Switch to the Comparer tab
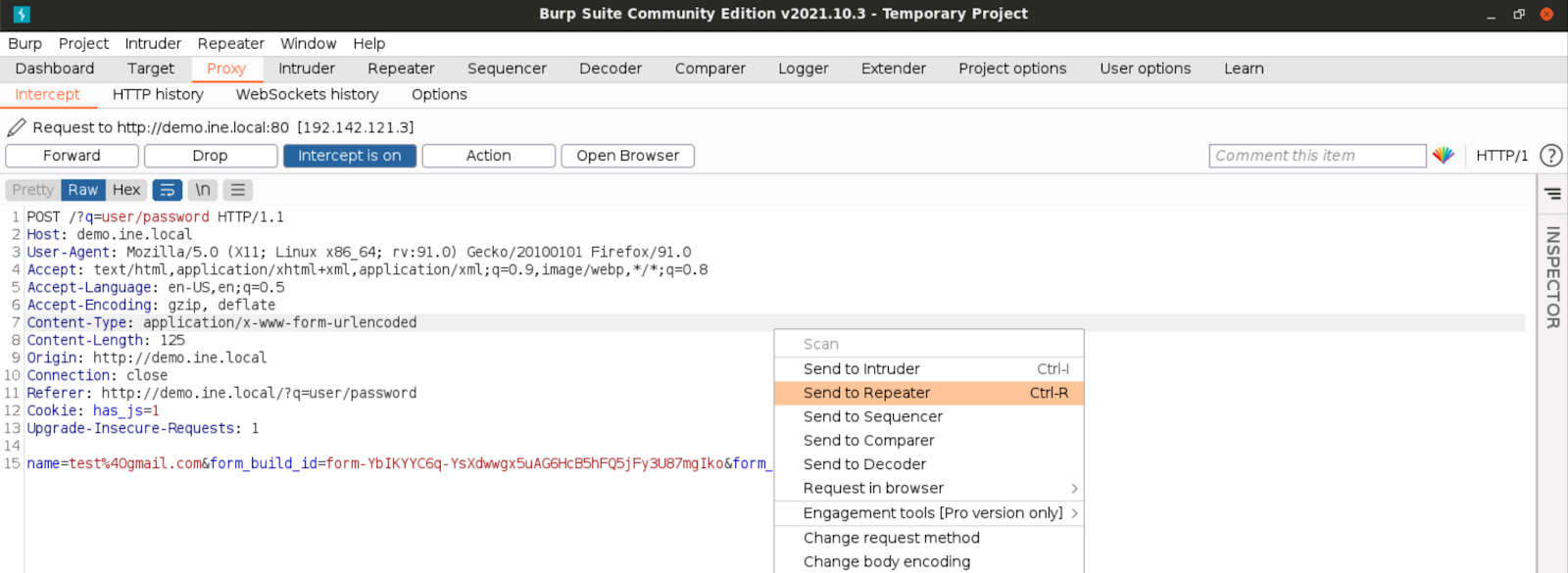 (x=710, y=69)
